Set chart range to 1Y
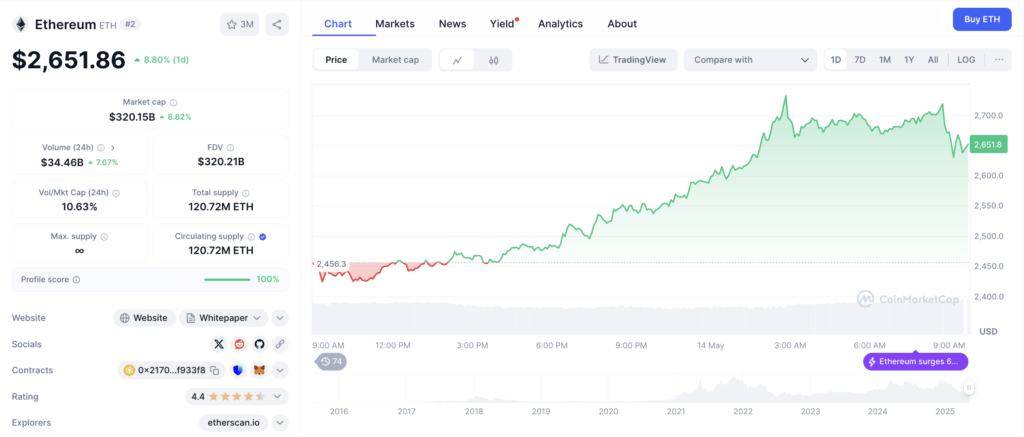Viewport: 1024px width, 437px height. pyautogui.click(x=909, y=59)
